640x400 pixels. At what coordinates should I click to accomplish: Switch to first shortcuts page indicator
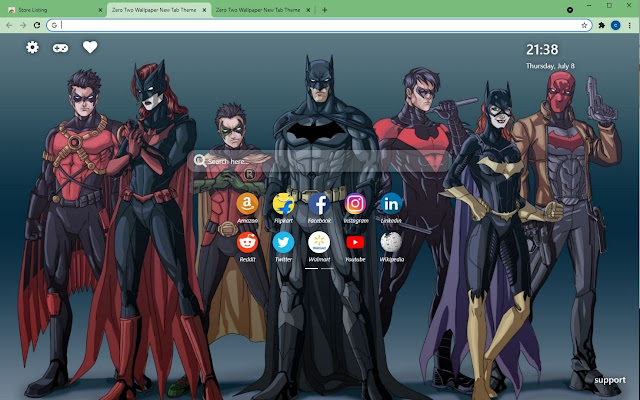(311, 269)
